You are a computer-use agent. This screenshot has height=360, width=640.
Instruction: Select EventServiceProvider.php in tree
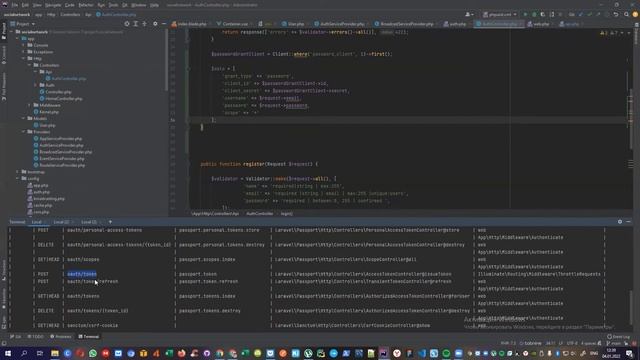[59, 158]
